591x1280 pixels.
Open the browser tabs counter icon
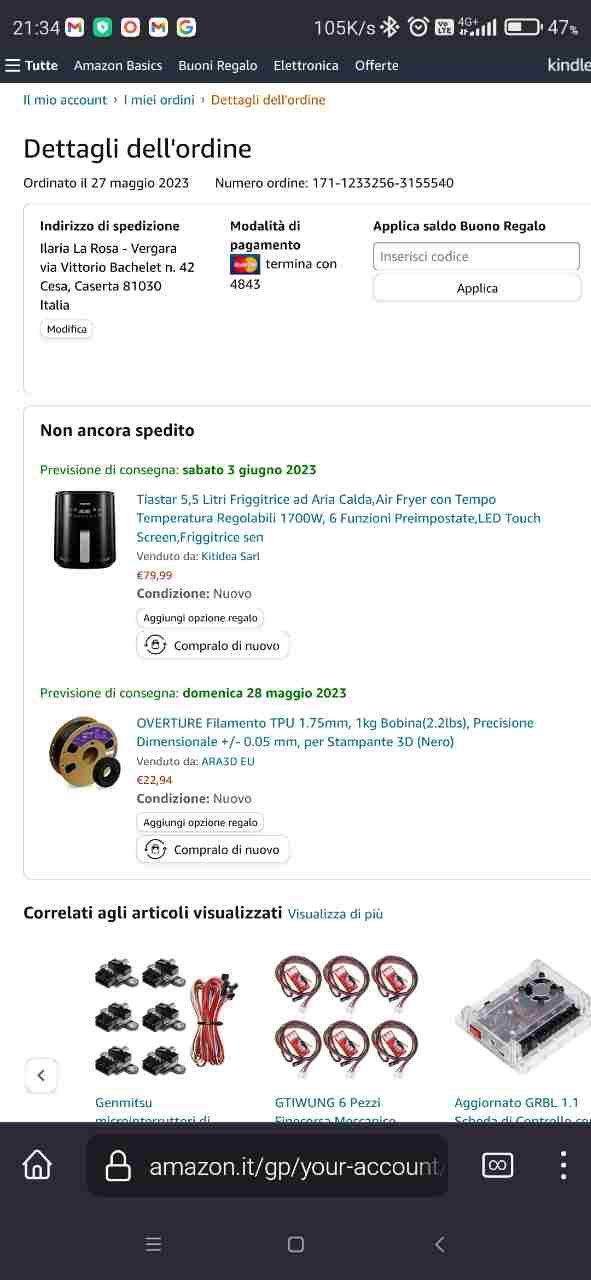[x=497, y=1165]
